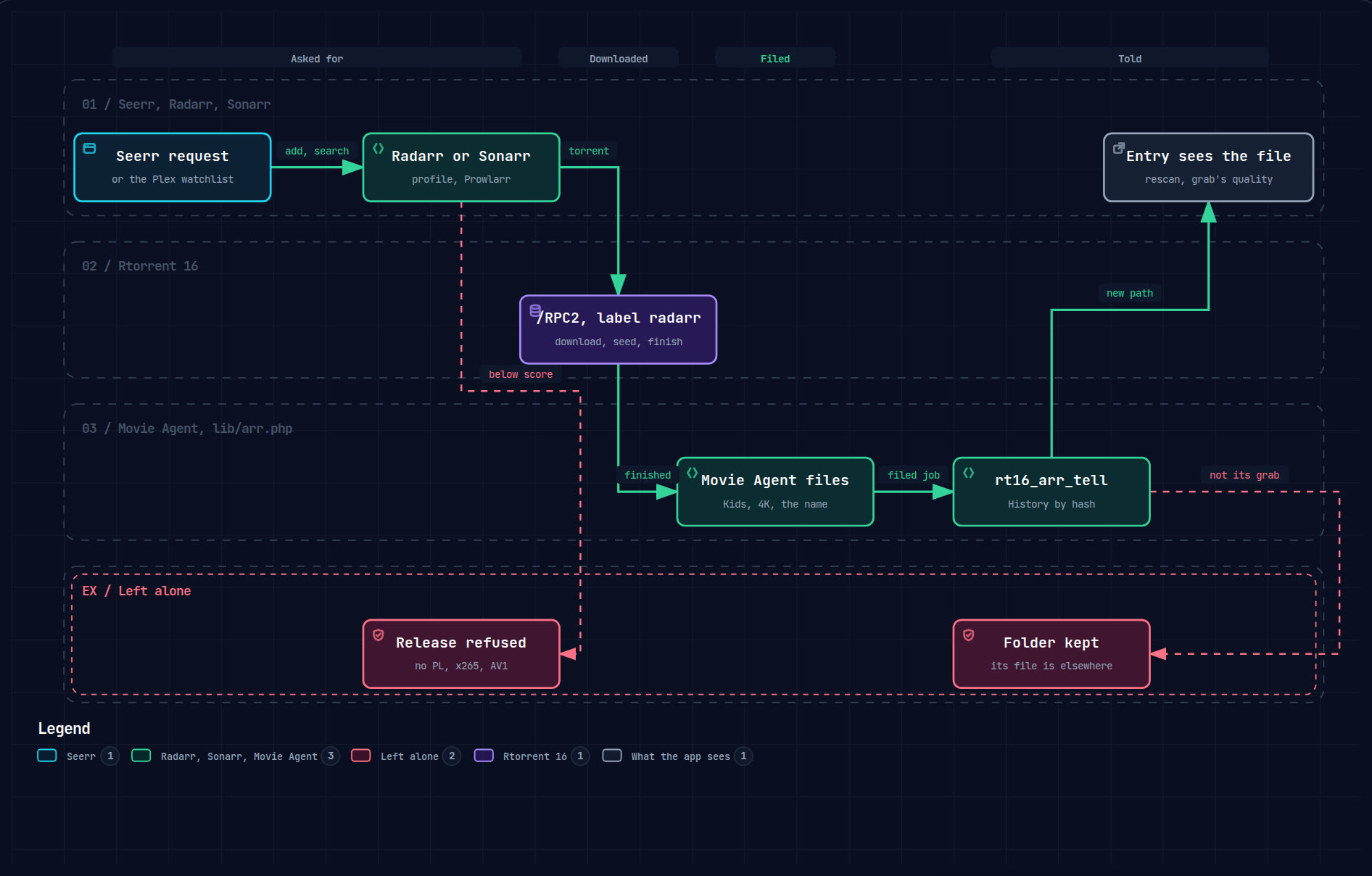
Task: Click the 'profile, Prowlarr' subtitle
Action: point(461,179)
